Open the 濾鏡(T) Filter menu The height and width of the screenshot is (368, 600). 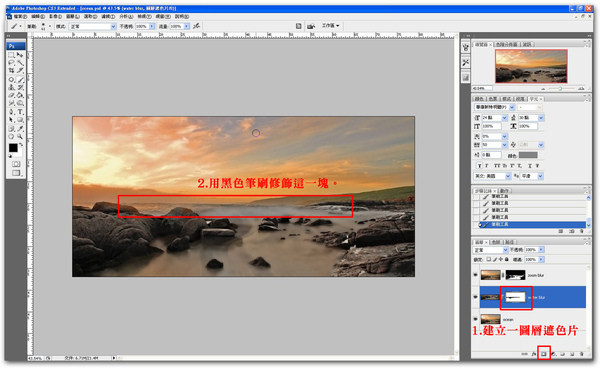tap(108, 16)
